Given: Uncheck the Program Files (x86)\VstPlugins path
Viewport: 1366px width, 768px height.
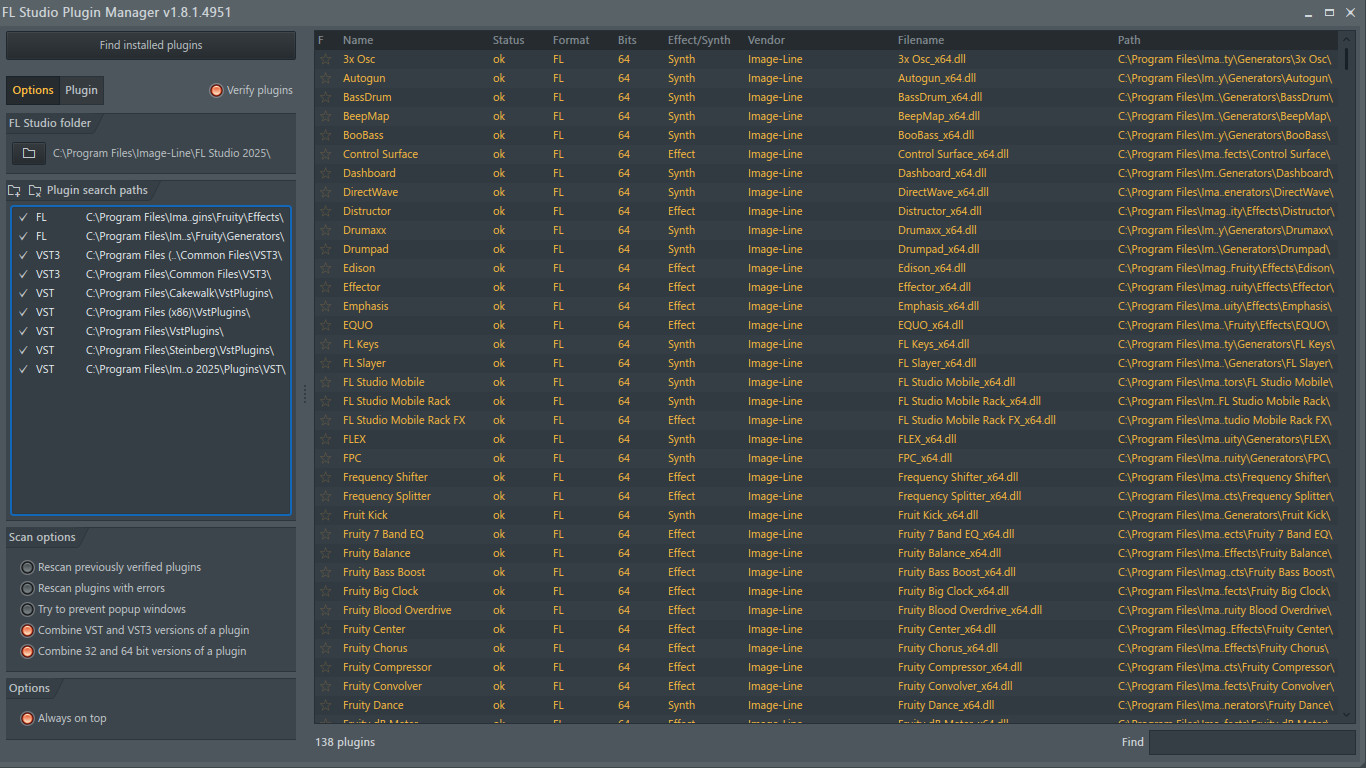Looking at the screenshot, I should point(23,312).
